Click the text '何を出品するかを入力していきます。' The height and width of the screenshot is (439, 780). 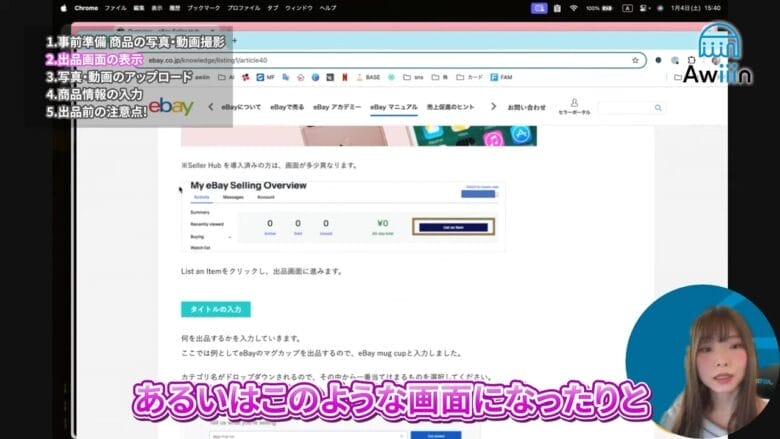point(242,339)
